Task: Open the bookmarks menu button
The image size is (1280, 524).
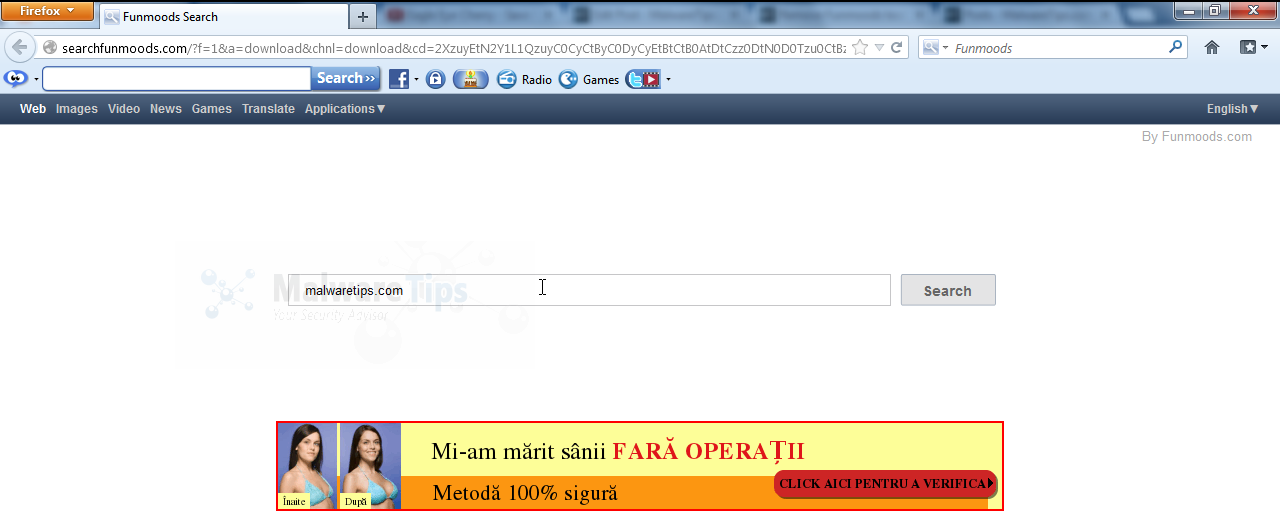Action: pyautogui.click(x=1253, y=47)
